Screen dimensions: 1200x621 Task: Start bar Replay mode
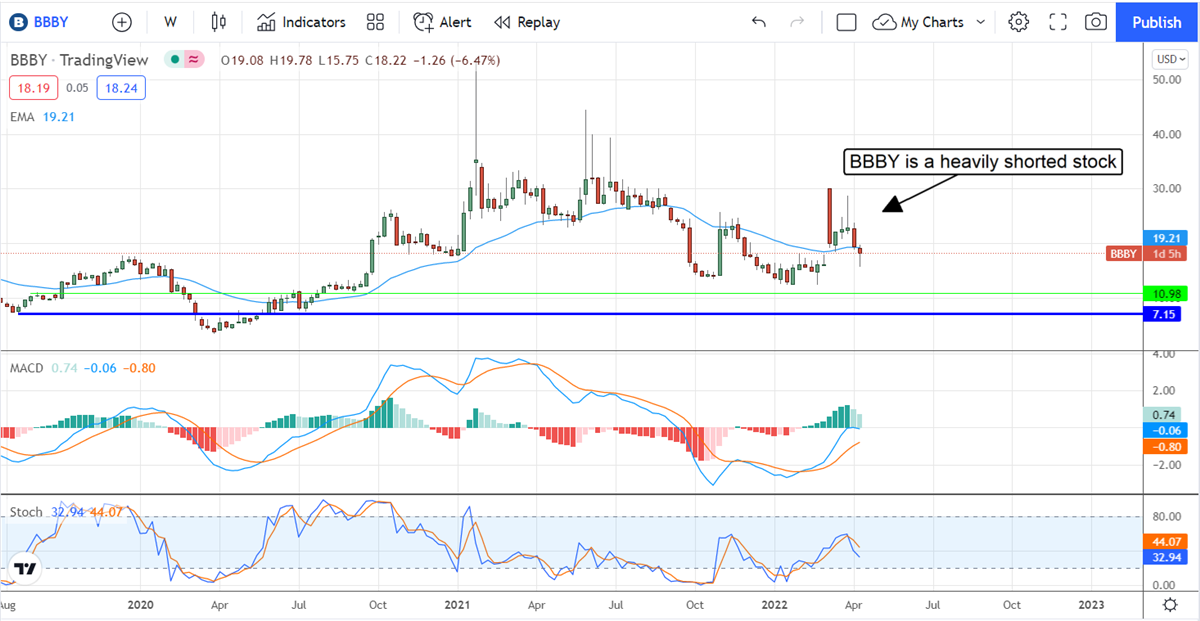pos(527,22)
